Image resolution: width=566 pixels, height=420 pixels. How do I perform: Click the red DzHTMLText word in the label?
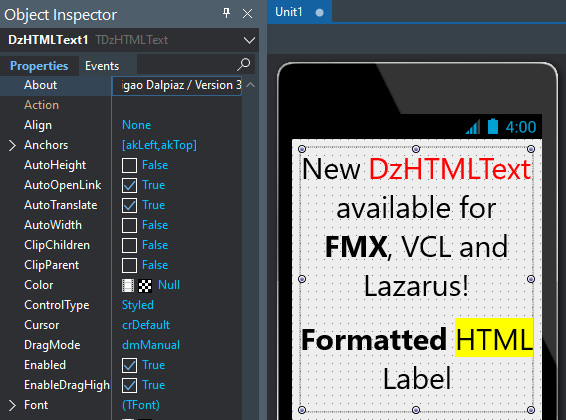click(450, 170)
